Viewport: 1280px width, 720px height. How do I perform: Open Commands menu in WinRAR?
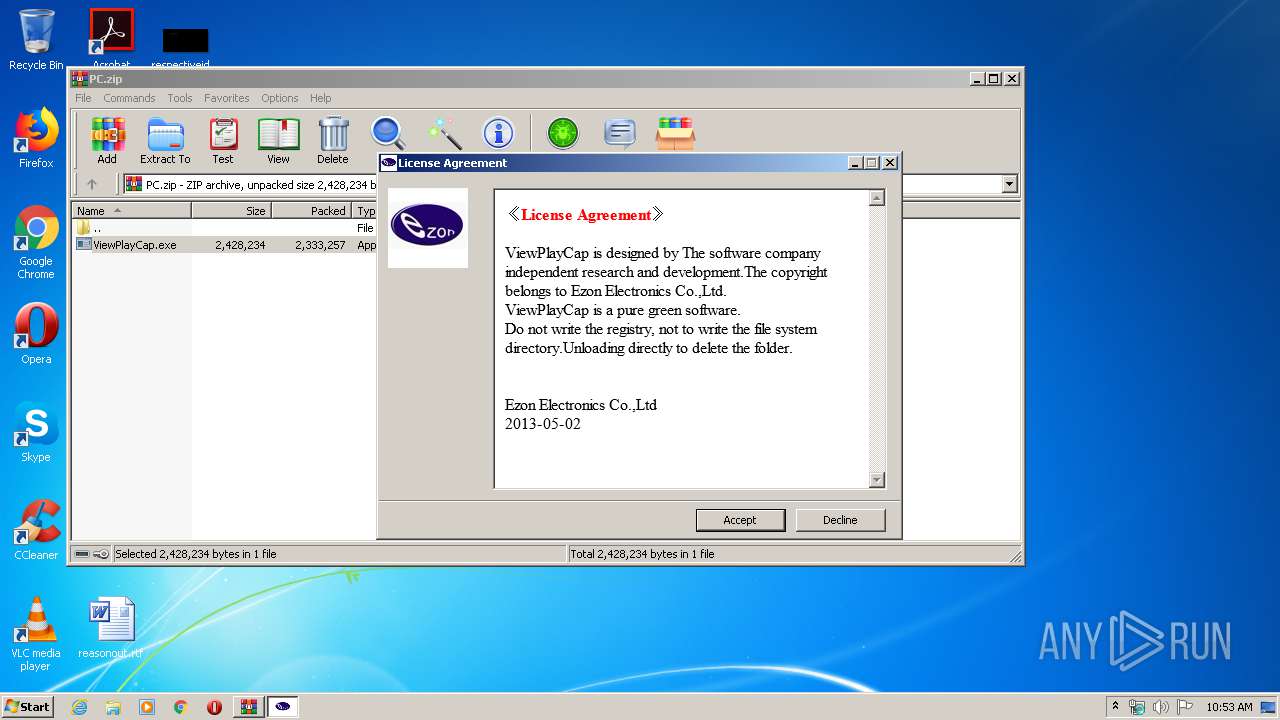[x=129, y=98]
